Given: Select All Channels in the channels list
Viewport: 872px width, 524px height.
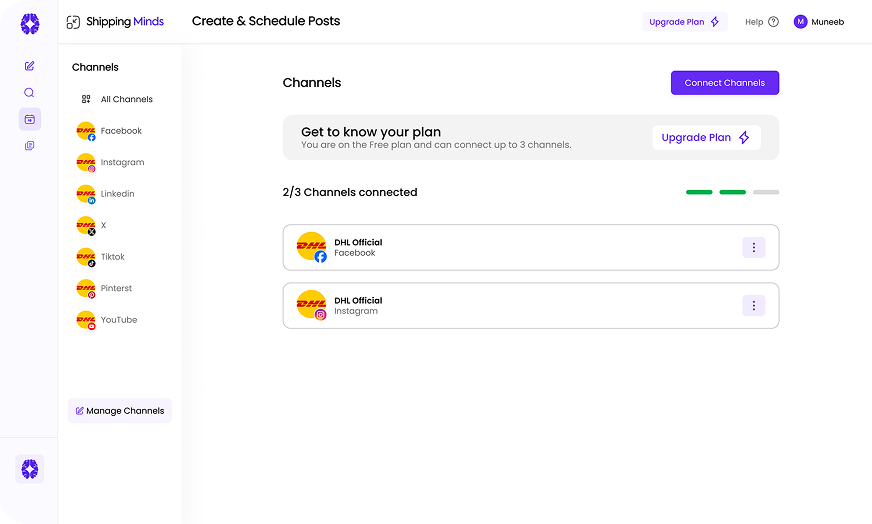Looking at the screenshot, I should point(126,100).
